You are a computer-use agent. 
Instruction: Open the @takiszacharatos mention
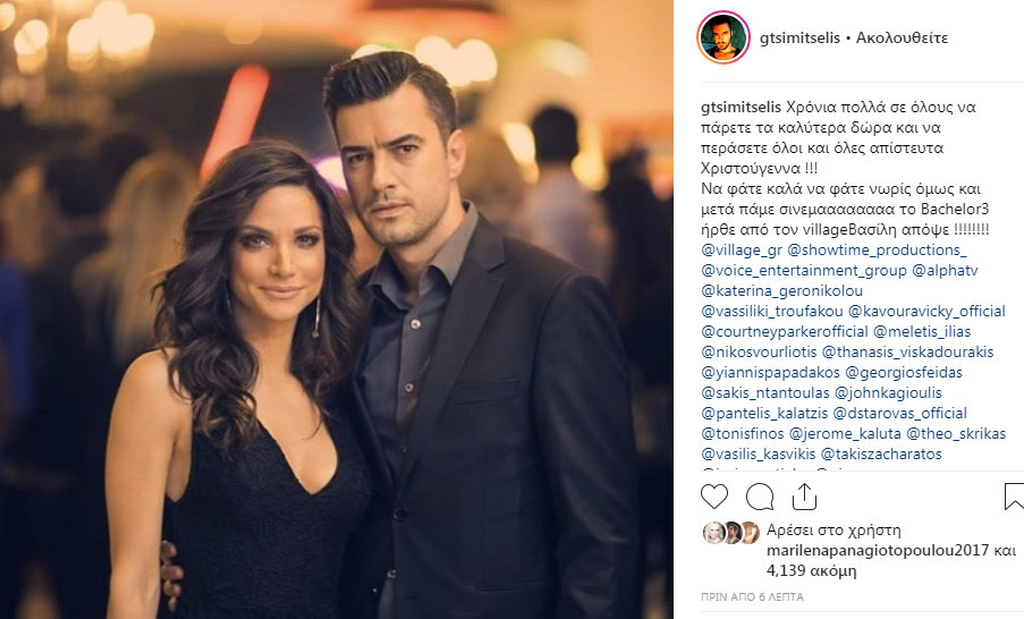(881, 454)
